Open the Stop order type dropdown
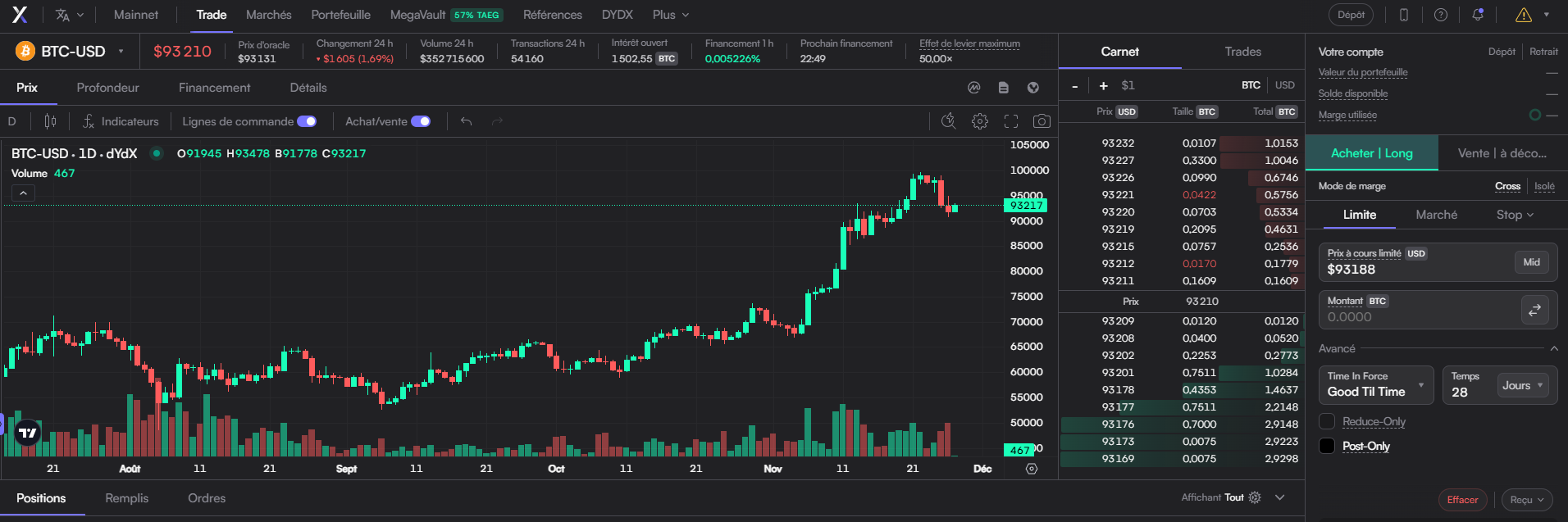1568x522 pixels. [x=1515, y=215]
